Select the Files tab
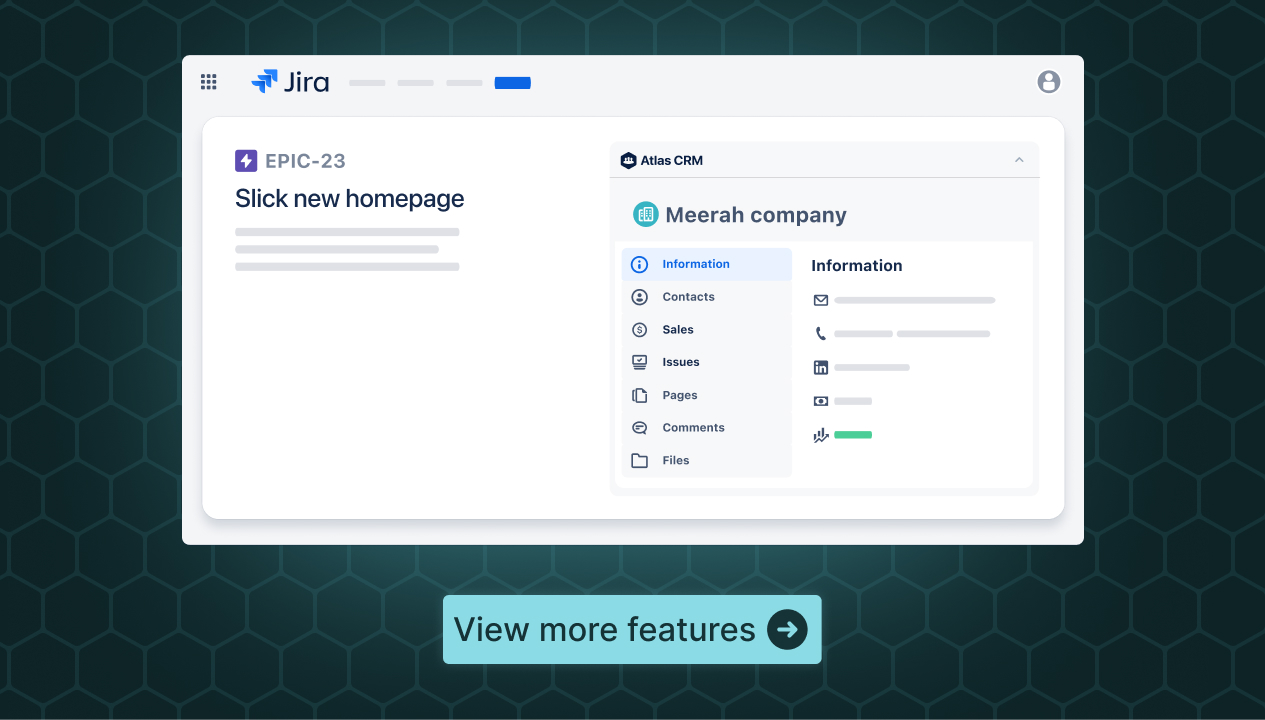This screenshot has width=1265, height=720. [707, 460]
